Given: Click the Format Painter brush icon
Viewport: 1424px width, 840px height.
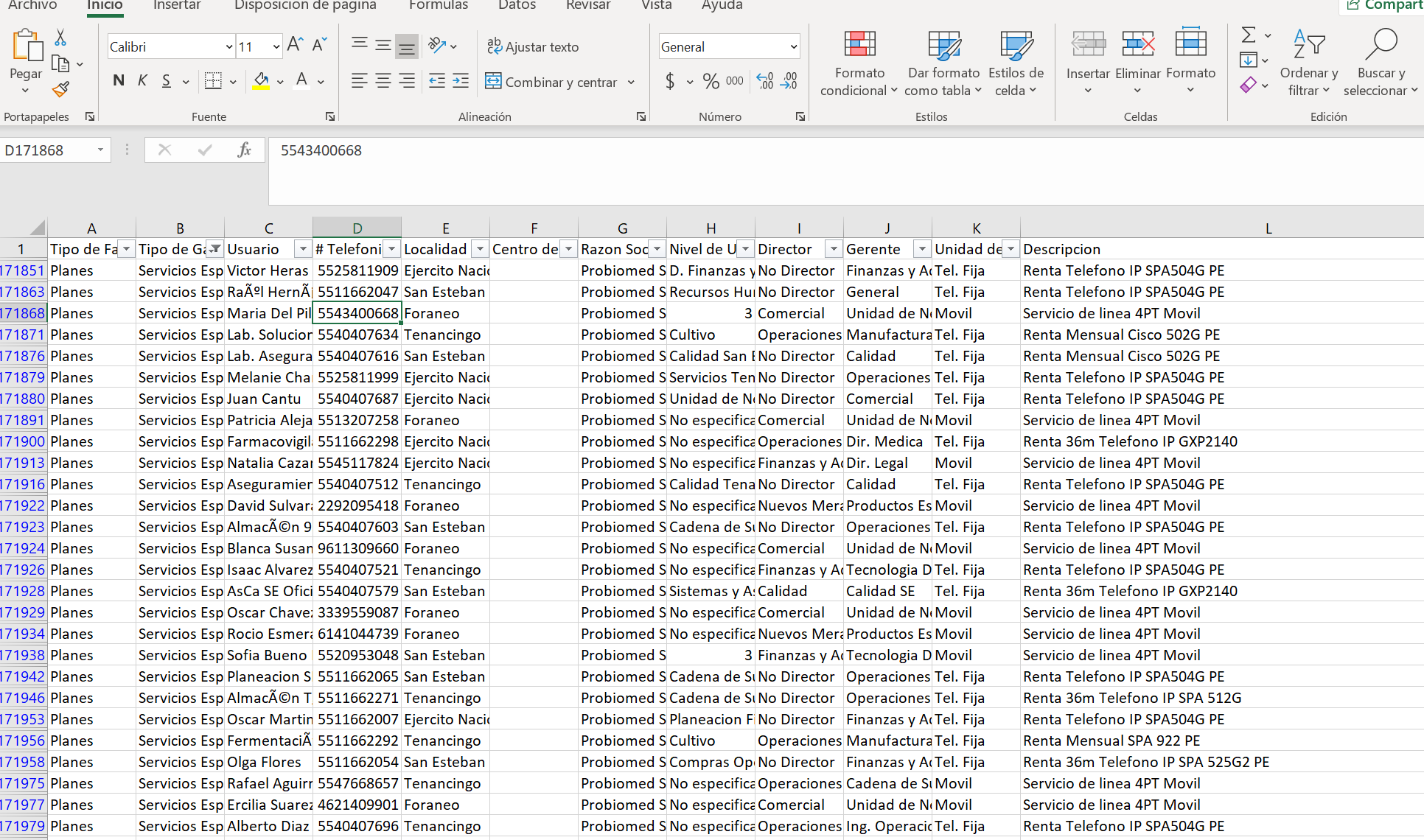Looking at the screenshot, I should click(x=60, y=90).
